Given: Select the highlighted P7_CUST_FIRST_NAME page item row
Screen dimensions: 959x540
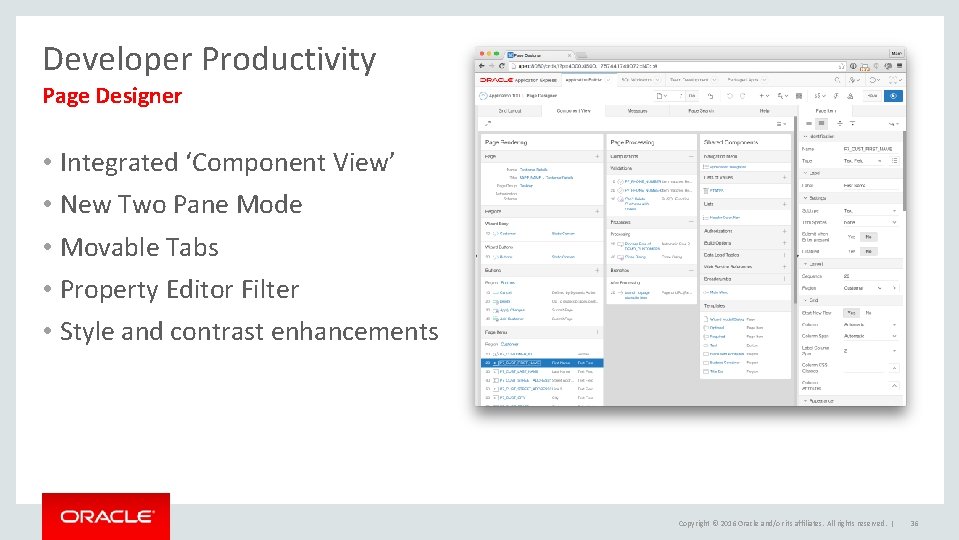Looking at the screenshot, I should click(x=542, y=363).
